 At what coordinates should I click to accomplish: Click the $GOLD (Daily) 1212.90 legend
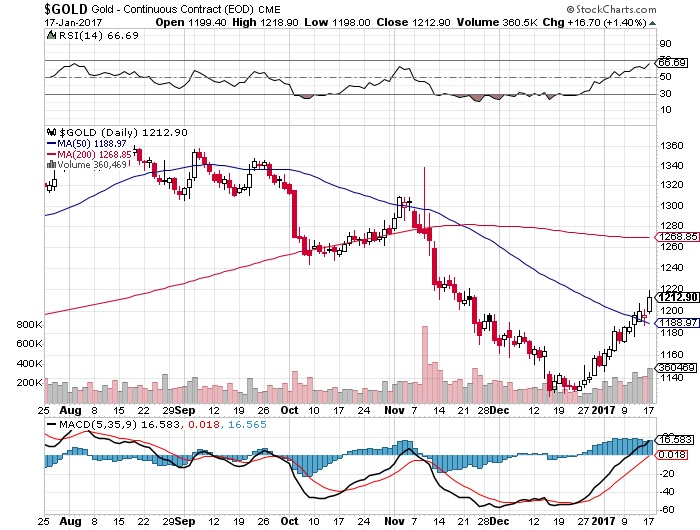123,133
